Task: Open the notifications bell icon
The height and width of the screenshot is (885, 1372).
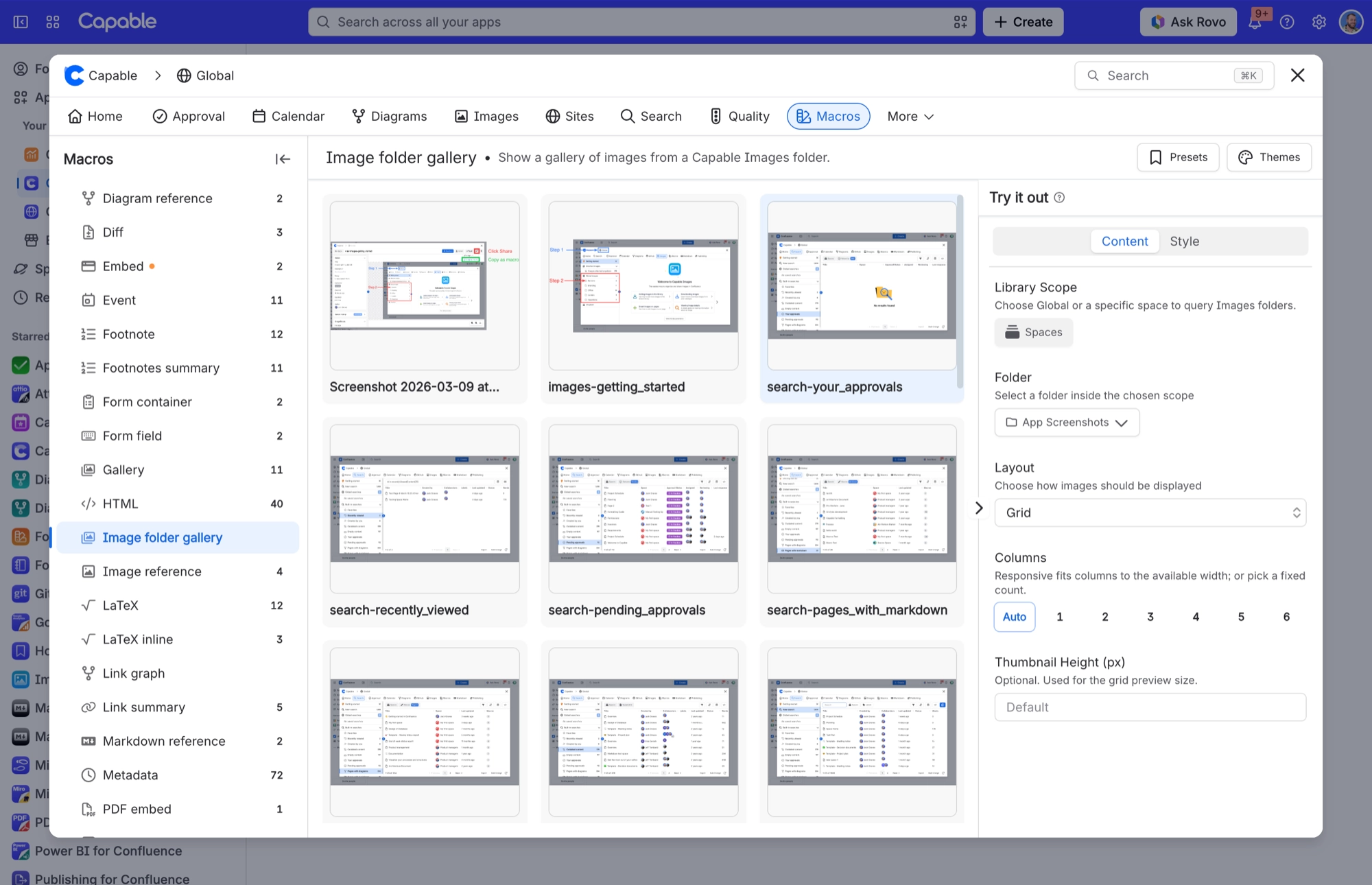Action: [x=1255, y=22]
